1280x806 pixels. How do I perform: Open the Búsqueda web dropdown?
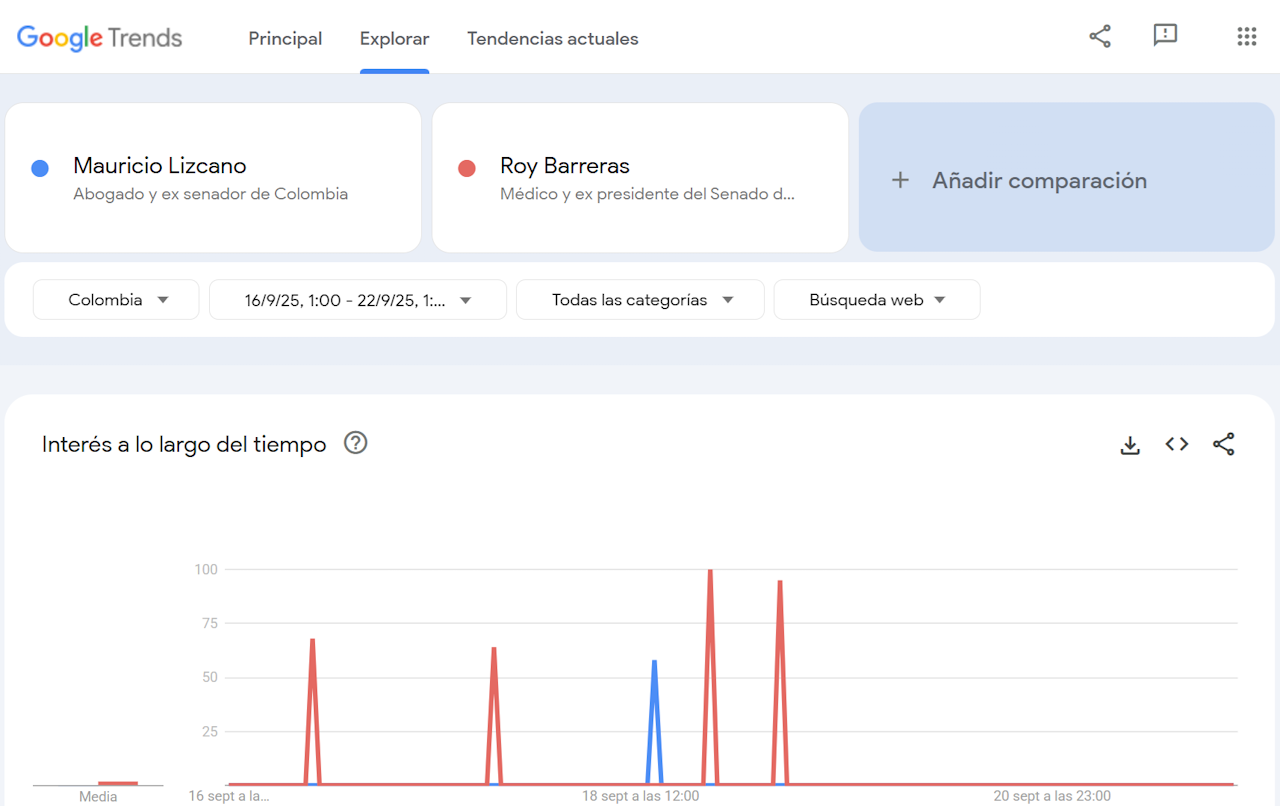coord(876,300)
